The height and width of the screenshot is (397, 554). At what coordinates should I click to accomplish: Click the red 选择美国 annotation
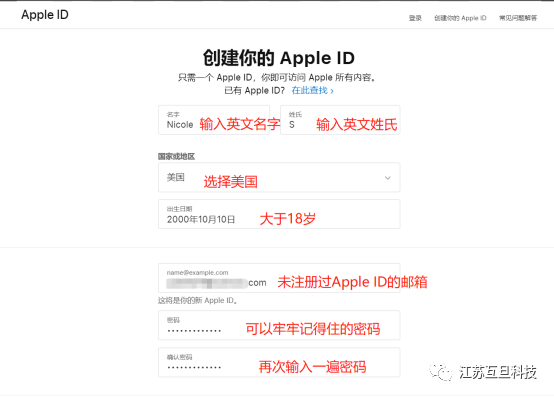pos(230,182)
